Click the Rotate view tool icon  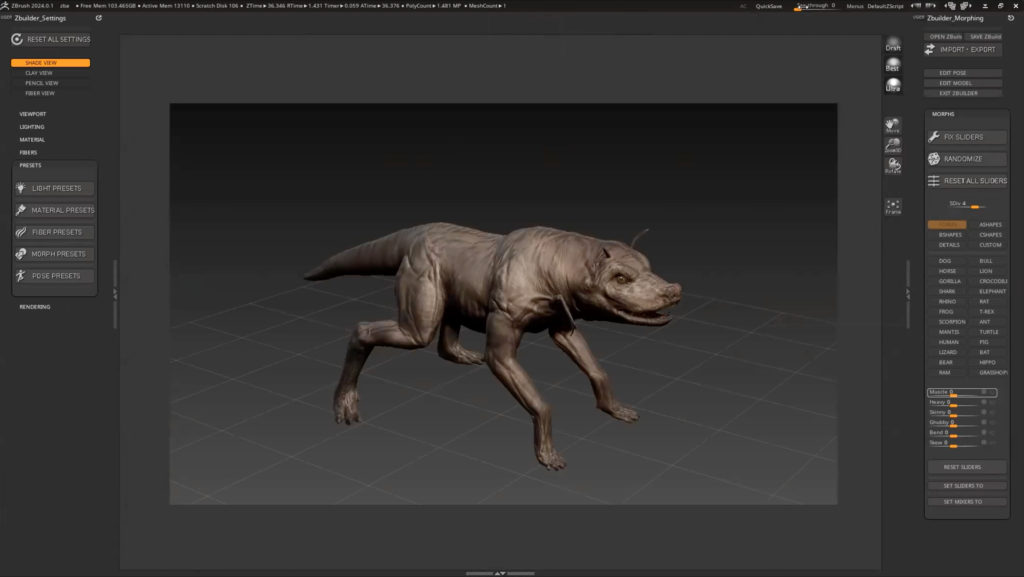tap(893, 165)
